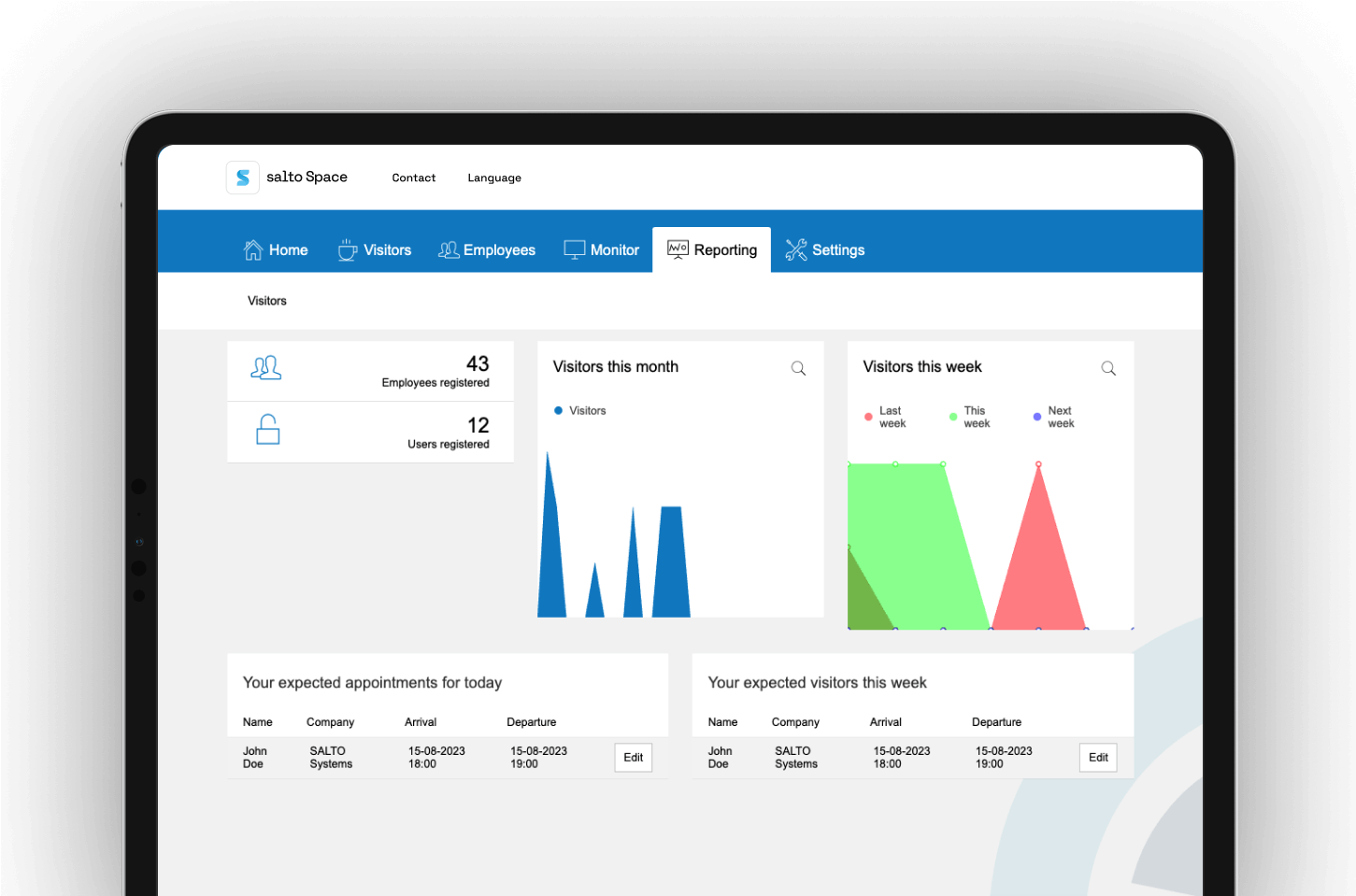Click the users registered padlock icon
Screen dimensions: 1356x896
point(268,429)
